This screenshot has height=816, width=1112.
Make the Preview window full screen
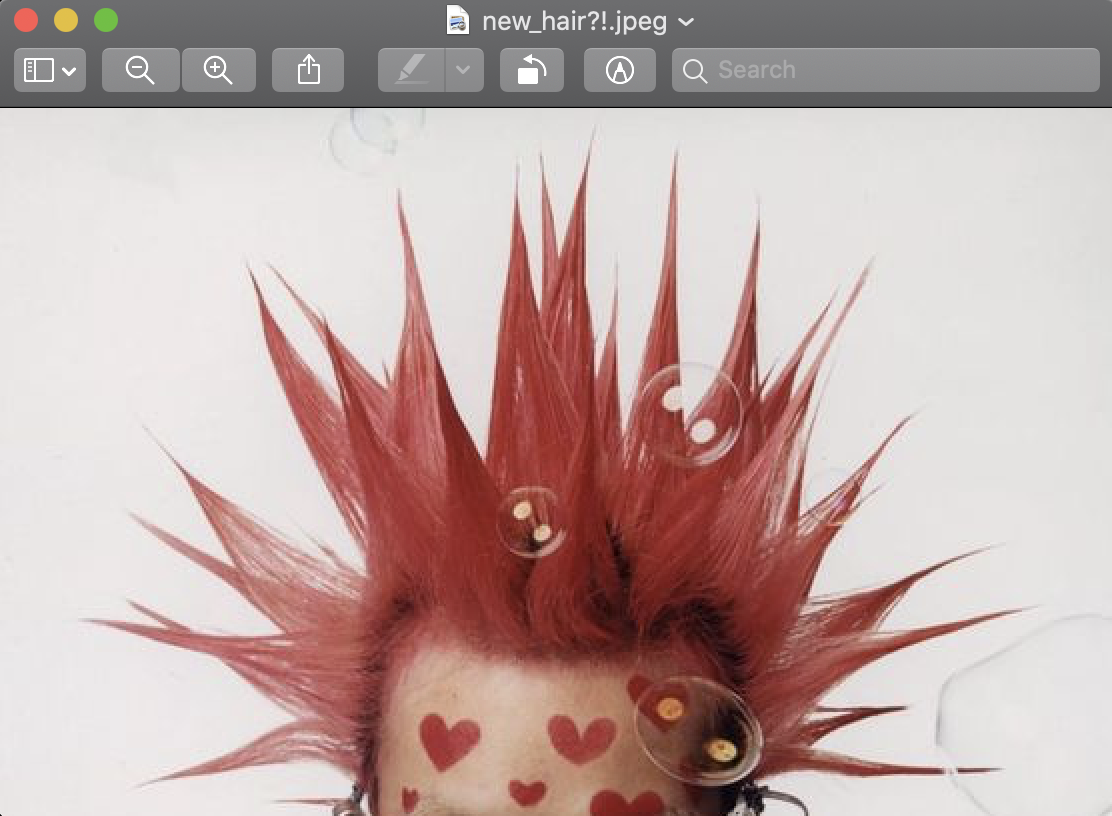tap(106, 20)
